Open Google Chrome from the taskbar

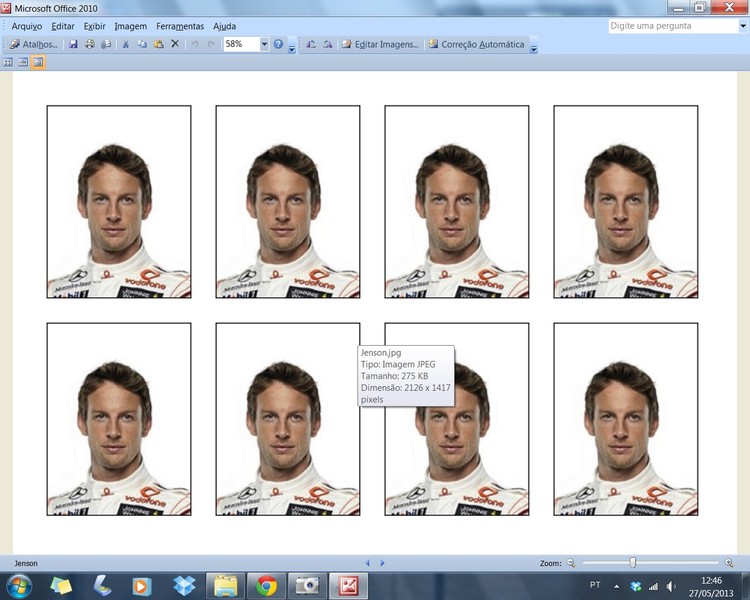[x=266, y=586]
